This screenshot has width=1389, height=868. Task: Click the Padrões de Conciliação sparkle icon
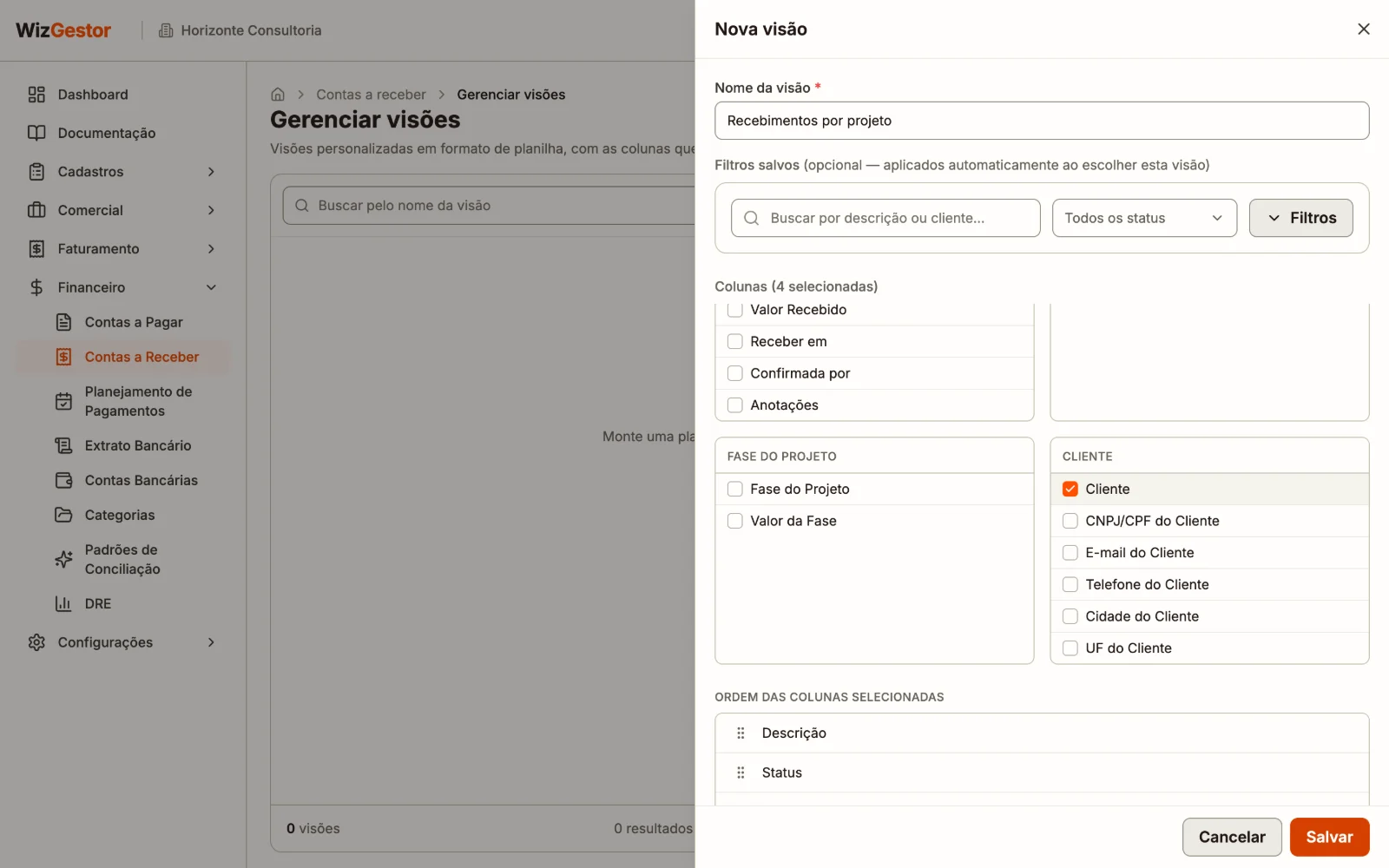[63, 559]
